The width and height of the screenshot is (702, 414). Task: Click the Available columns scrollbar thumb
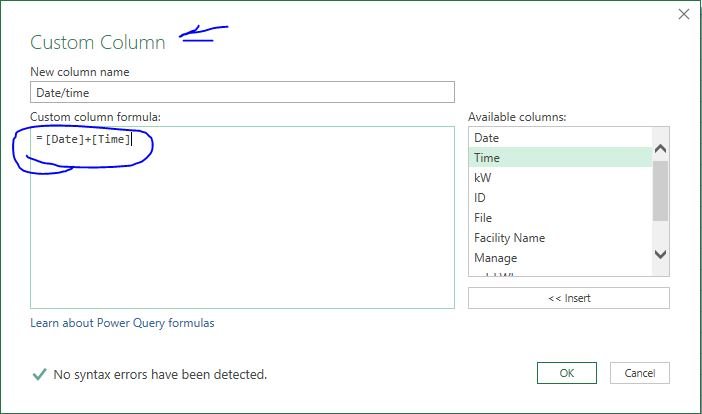(660, 190)
